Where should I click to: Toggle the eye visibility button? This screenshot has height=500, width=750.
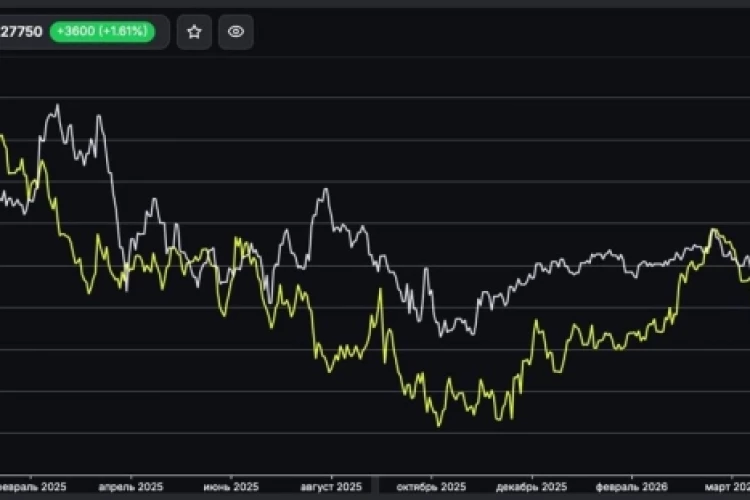[x=236, y=32]
